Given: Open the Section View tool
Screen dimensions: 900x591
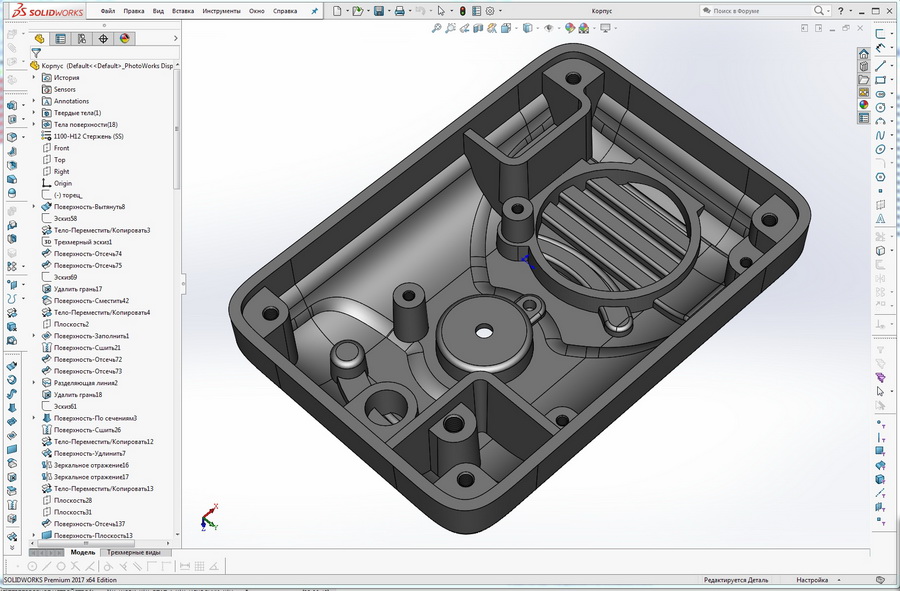Looking at the screenshot, I should [477, 28].
